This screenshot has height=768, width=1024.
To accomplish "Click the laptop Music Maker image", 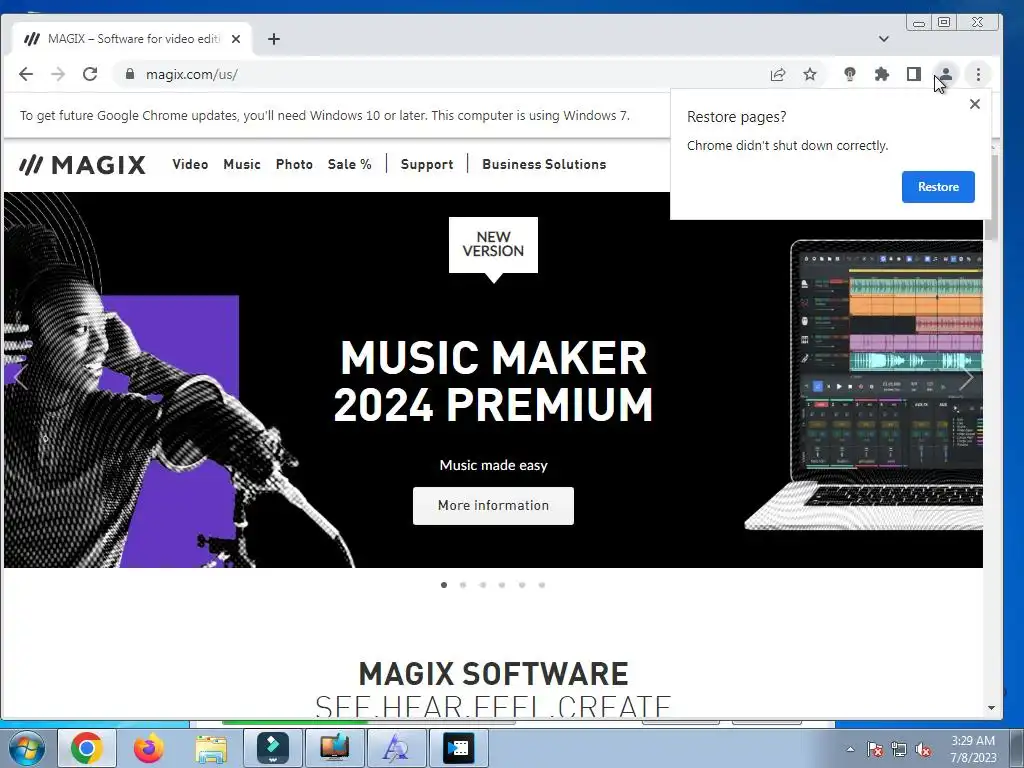I will pyautogui.click(x=865, y=385).
